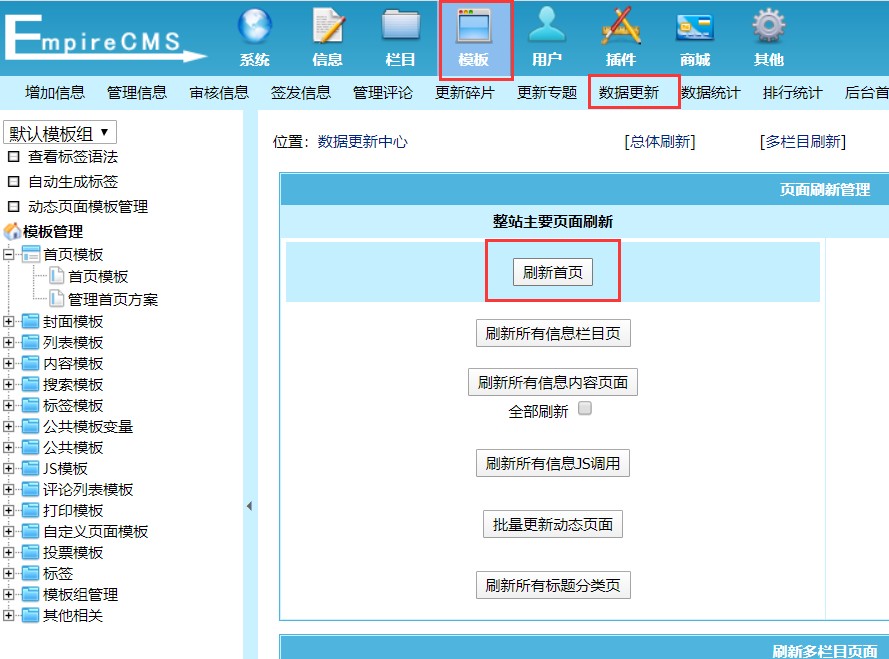Enable the 全部刷新 checkbox
The width and height of the screenshot is (889, 659).
585,408
